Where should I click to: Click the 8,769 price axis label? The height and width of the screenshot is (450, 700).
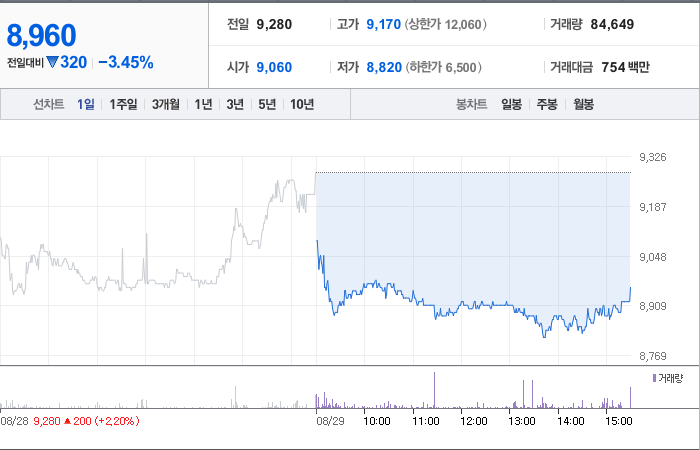653,356
